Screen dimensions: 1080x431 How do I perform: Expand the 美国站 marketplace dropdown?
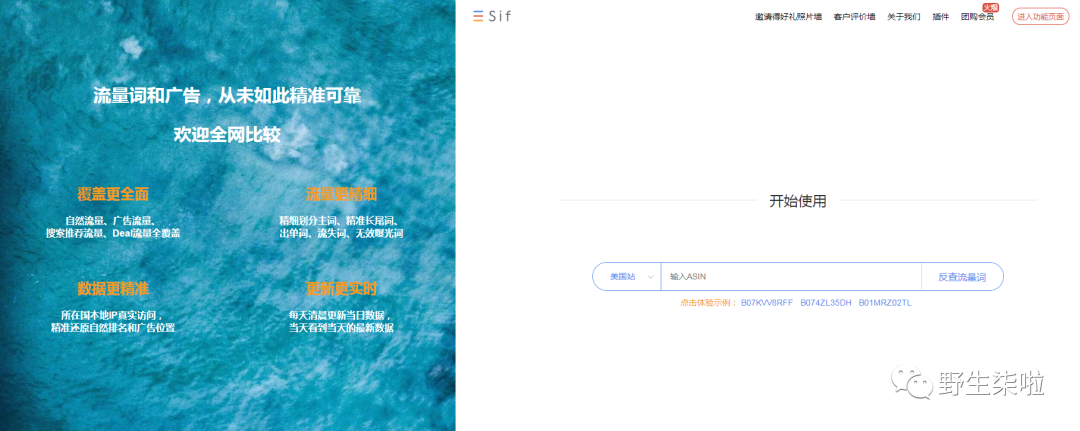point(626,277)
